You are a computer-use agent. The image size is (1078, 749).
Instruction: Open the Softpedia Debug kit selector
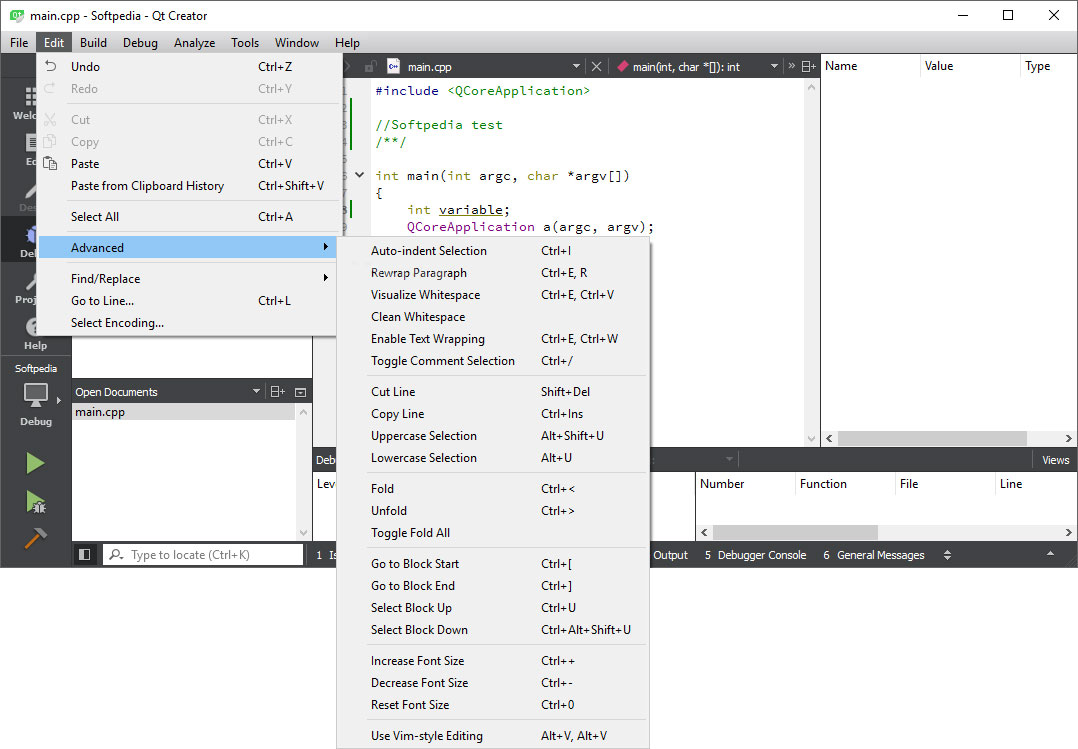coord(35,399)
